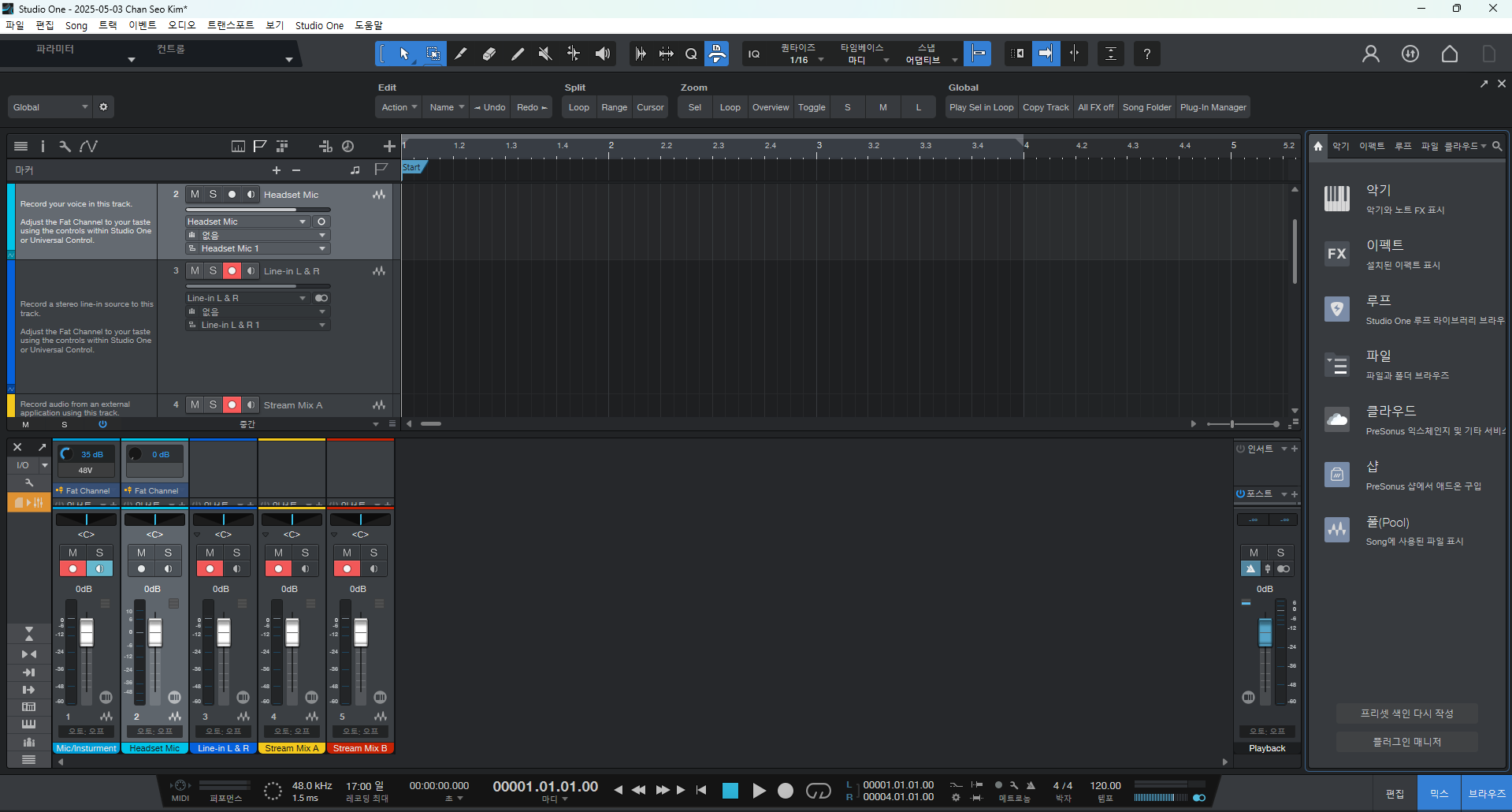
Task: Click Play Sel in Loop button
Action: click(x=982, y=107)
